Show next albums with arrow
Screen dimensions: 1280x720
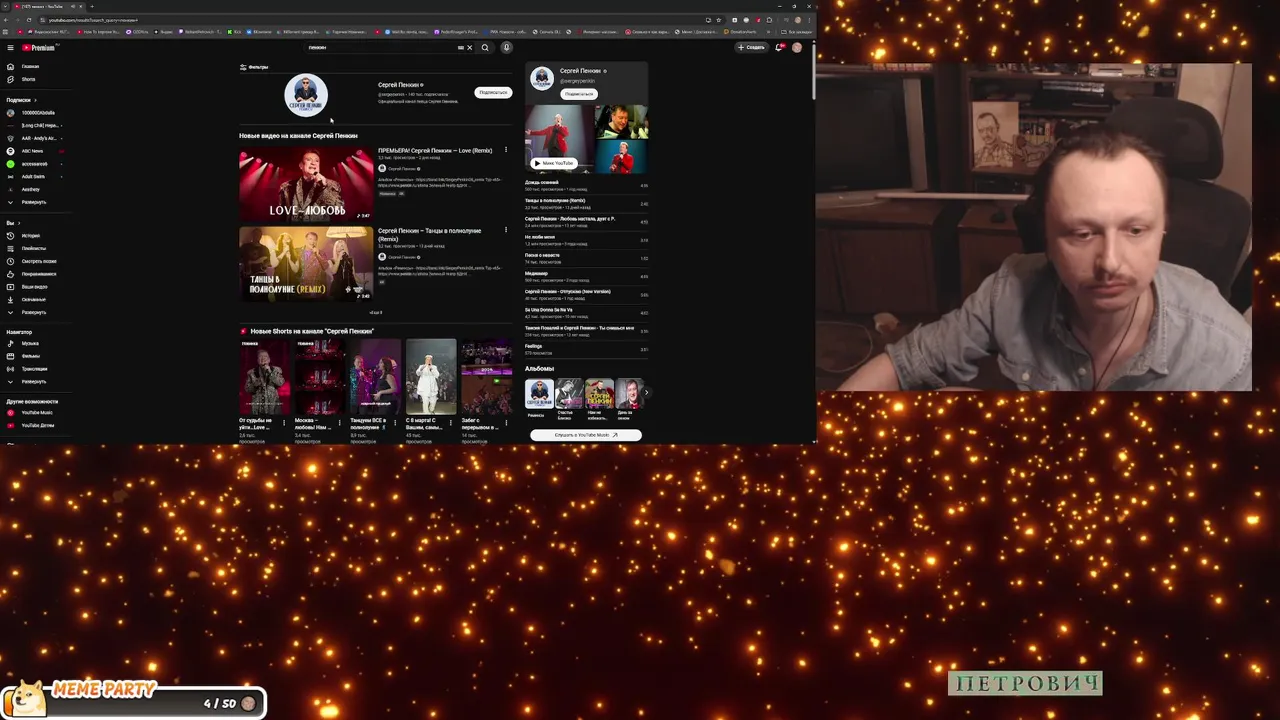click(x=646, y=393)
